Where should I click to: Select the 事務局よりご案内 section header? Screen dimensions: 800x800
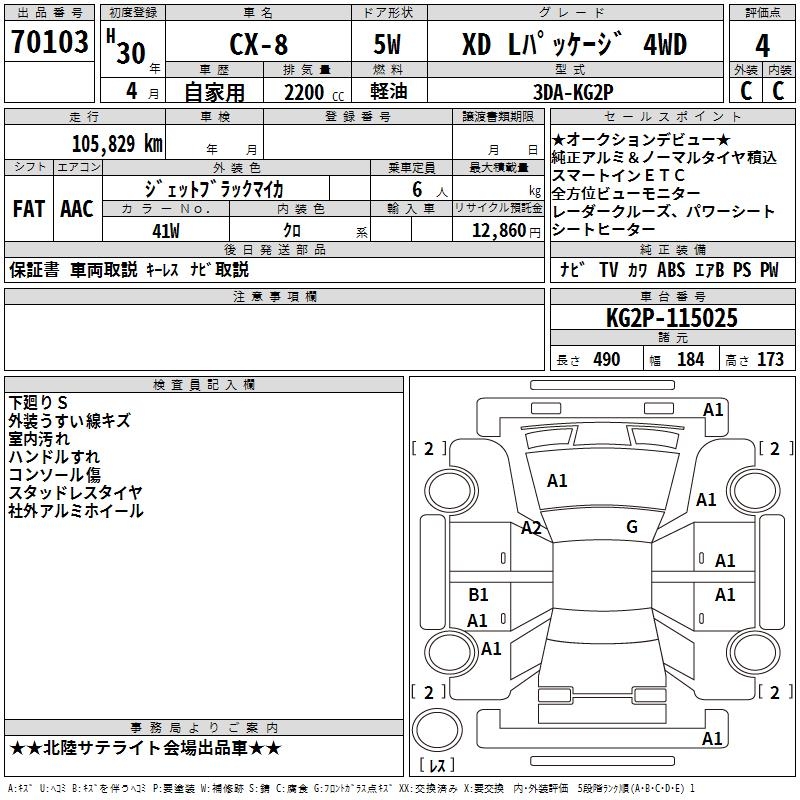pos(204,728)
